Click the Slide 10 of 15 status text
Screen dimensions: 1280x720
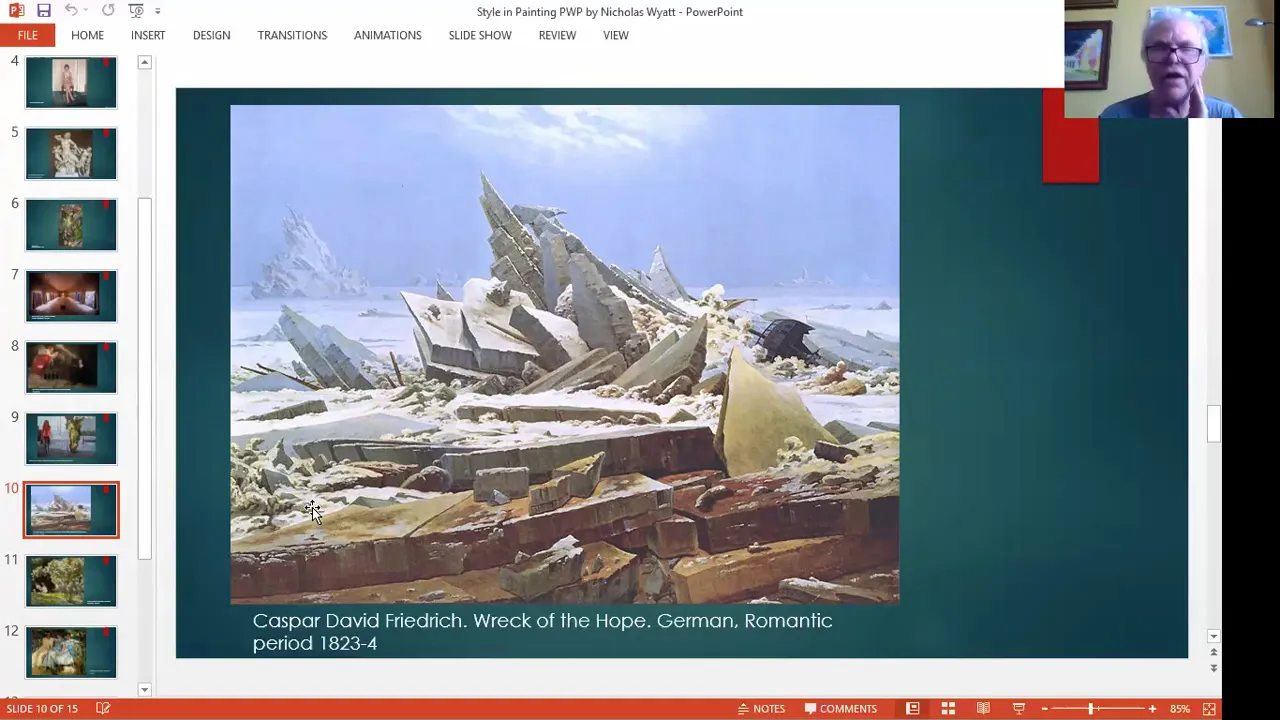(x=42, y=708)
